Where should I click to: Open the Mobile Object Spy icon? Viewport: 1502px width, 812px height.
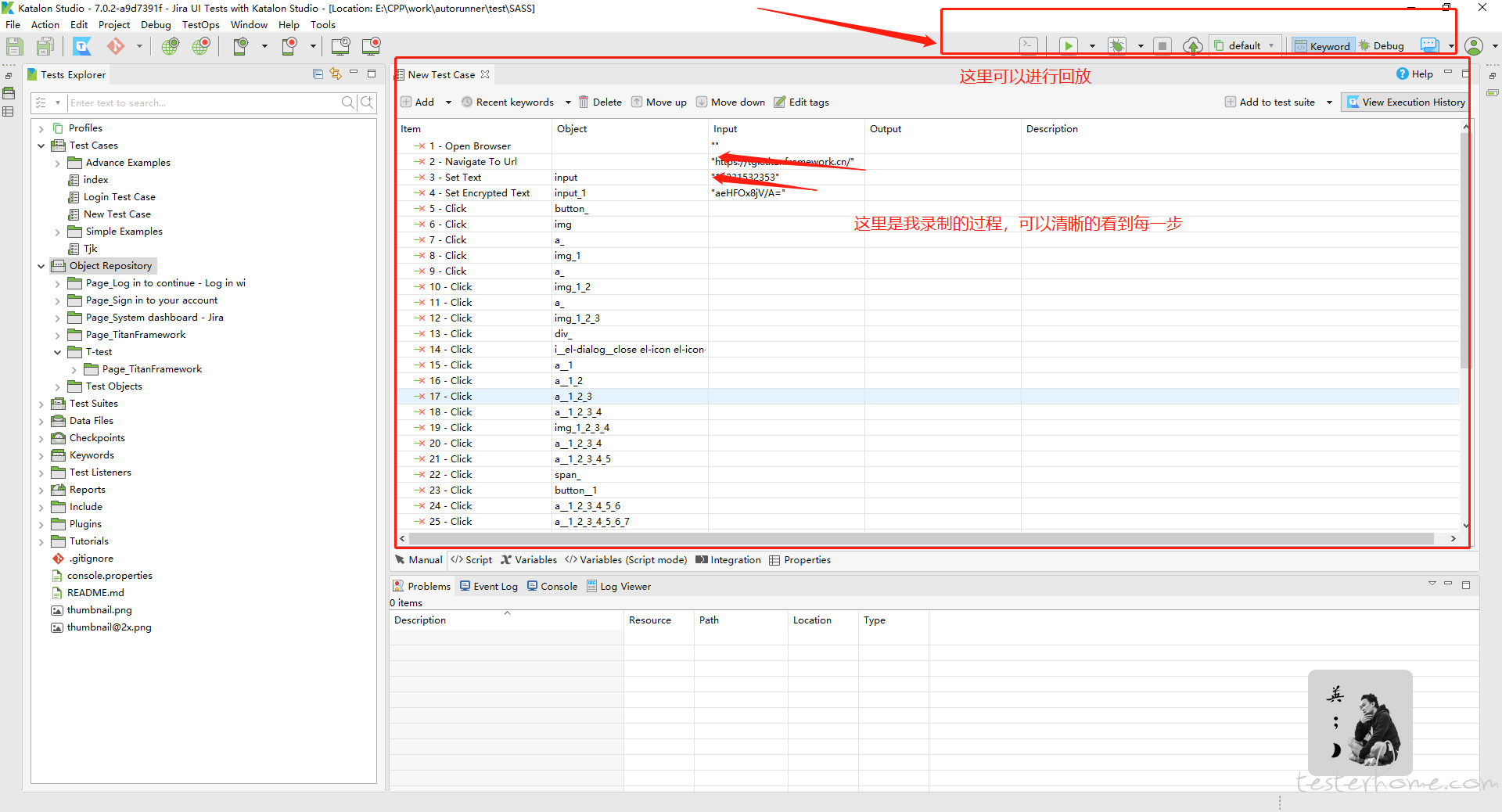pos(241,46)
